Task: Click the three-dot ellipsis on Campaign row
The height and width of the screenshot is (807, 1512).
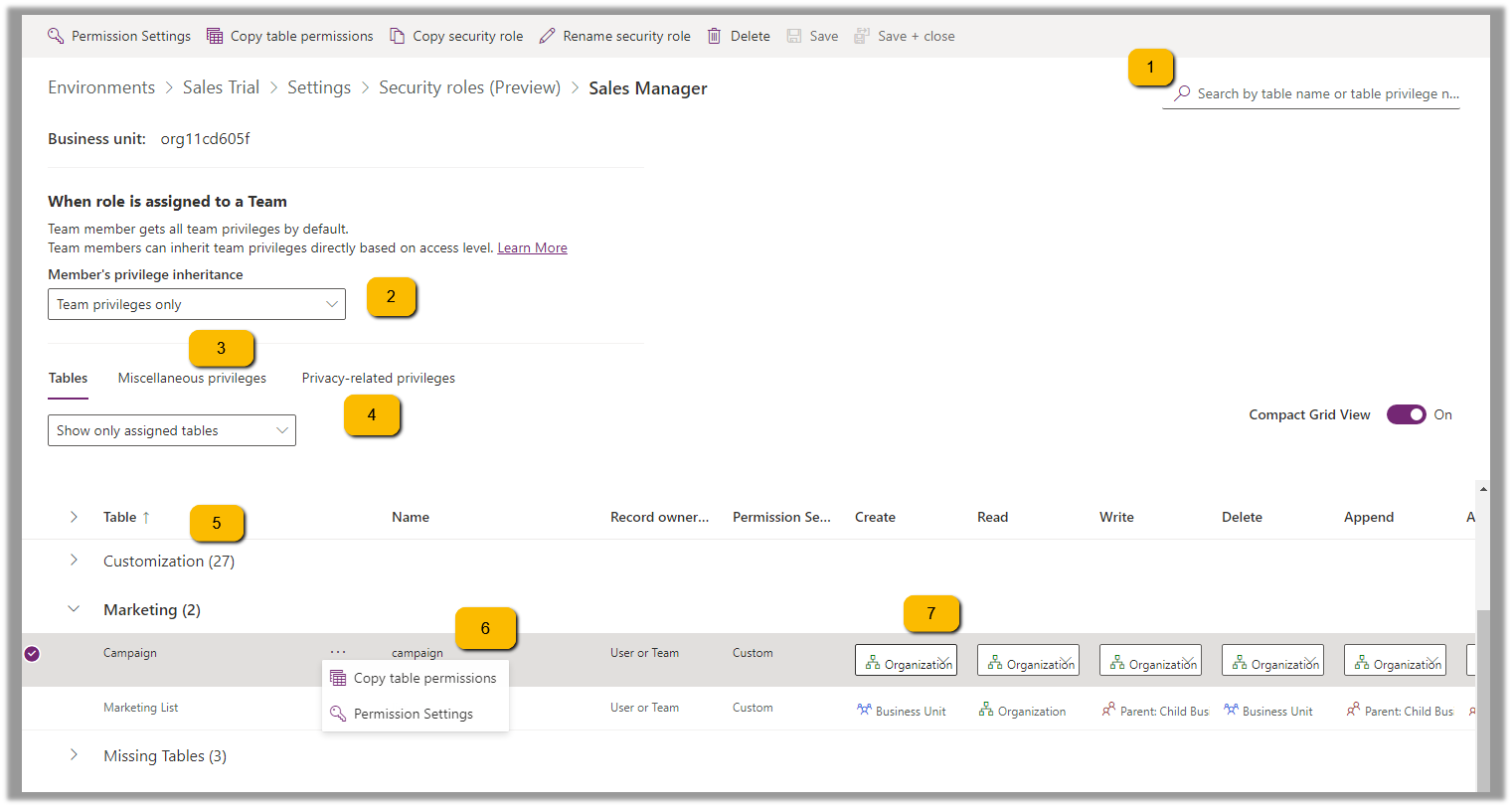Action: tap(338, 652)
